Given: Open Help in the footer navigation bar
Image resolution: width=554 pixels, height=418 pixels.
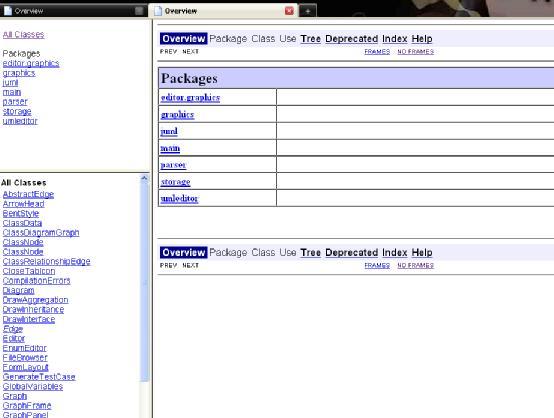Looking at the screenshot, I should point(422,252).
